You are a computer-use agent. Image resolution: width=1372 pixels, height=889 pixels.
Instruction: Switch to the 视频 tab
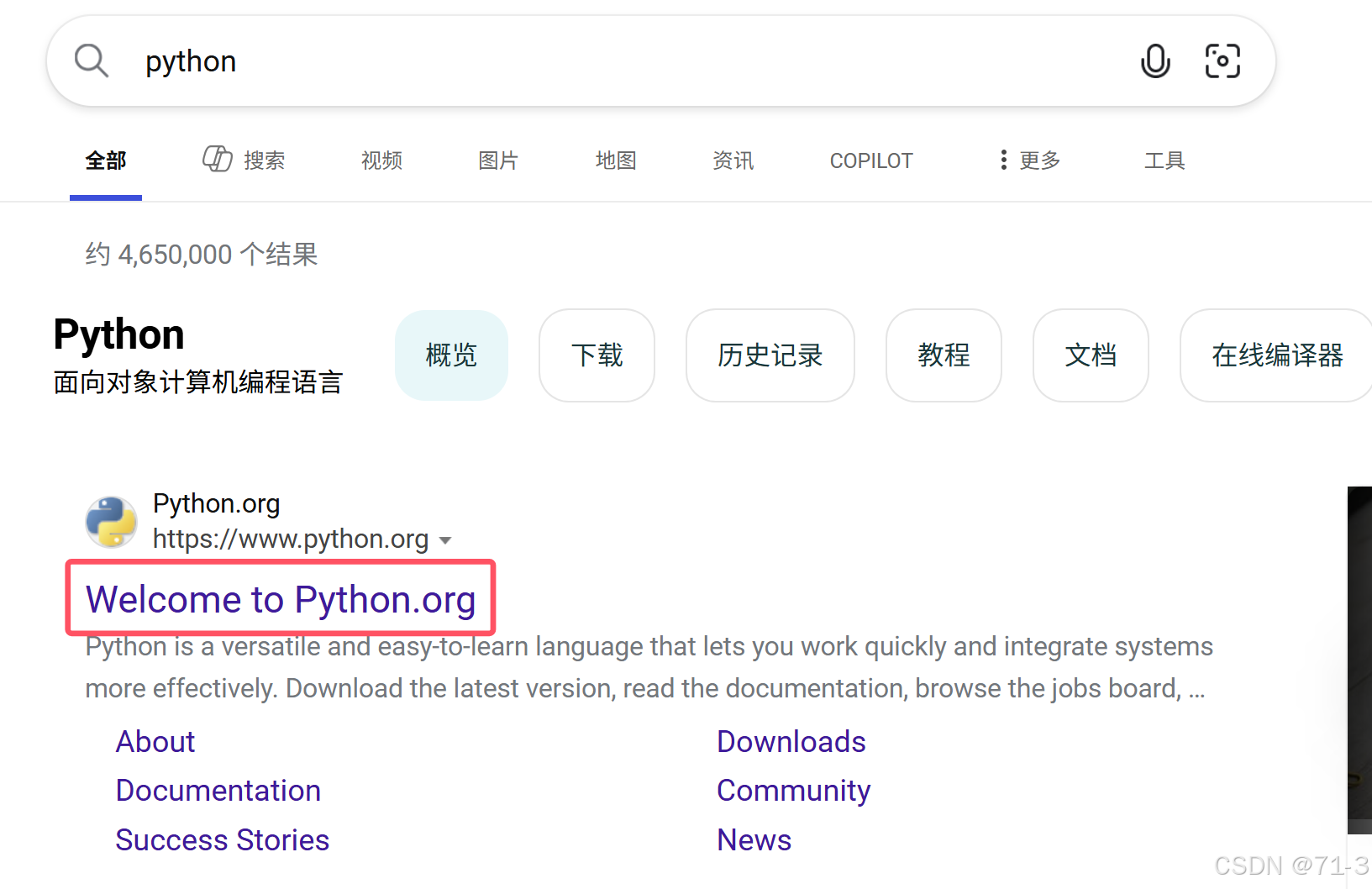pyautogui.click(x=381, y=160)
